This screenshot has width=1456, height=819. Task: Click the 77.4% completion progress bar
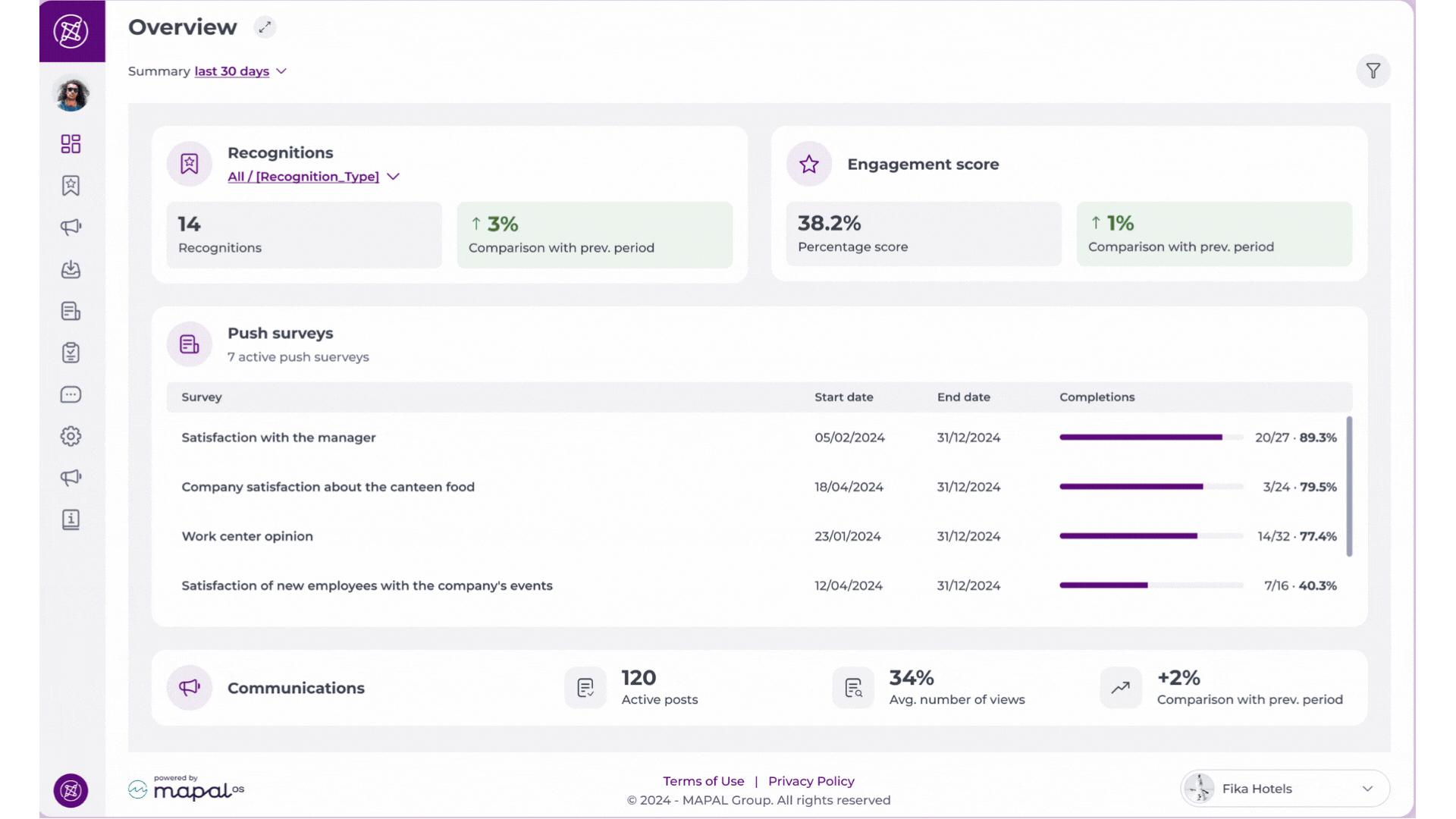pyautogui.click(x=1151, y=536)
